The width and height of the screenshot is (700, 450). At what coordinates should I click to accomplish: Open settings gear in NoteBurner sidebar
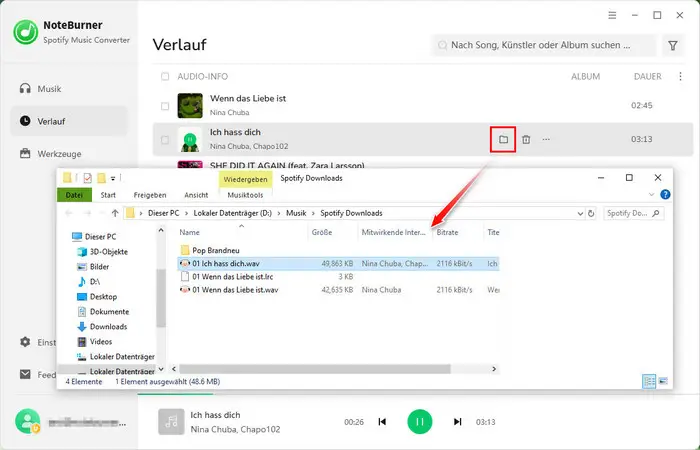pyautogui.click(x=25, y=342)
